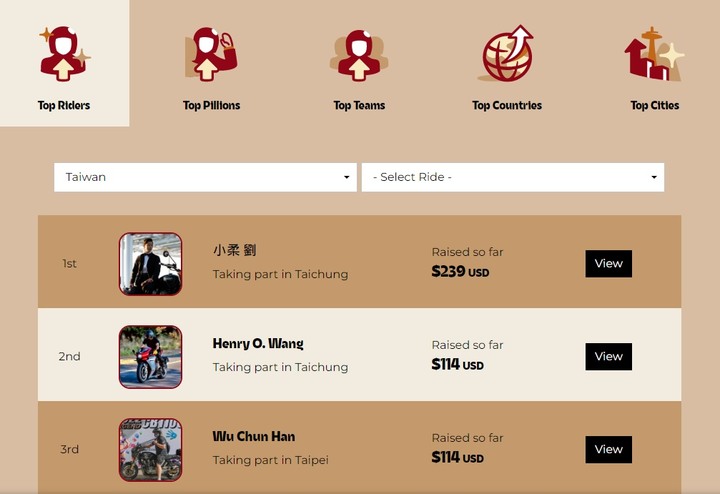This screenshot has width=720, height=494.
Task: Switch to the Top Pillions tab label
Action: (x=211, y=105)
